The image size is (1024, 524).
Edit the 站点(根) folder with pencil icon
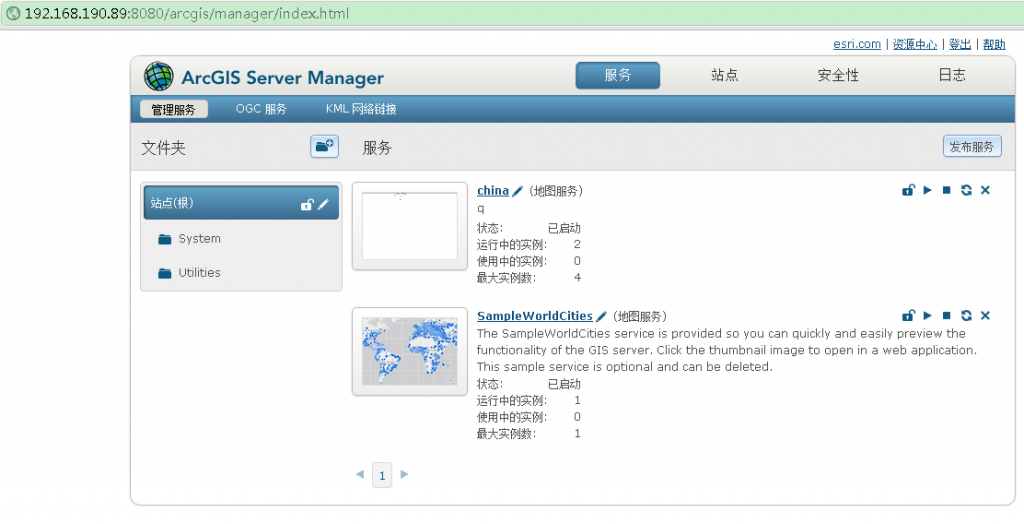point(323,205)
